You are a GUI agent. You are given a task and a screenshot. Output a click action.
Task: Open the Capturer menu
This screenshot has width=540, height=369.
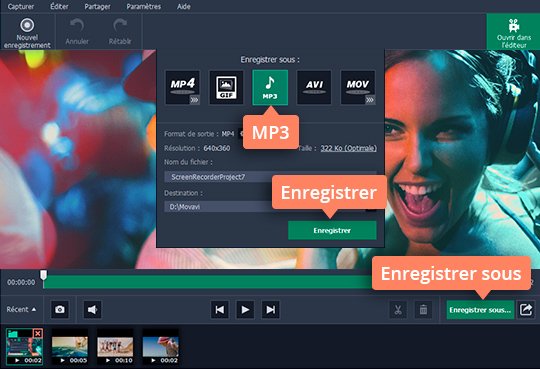pos(21,6)
